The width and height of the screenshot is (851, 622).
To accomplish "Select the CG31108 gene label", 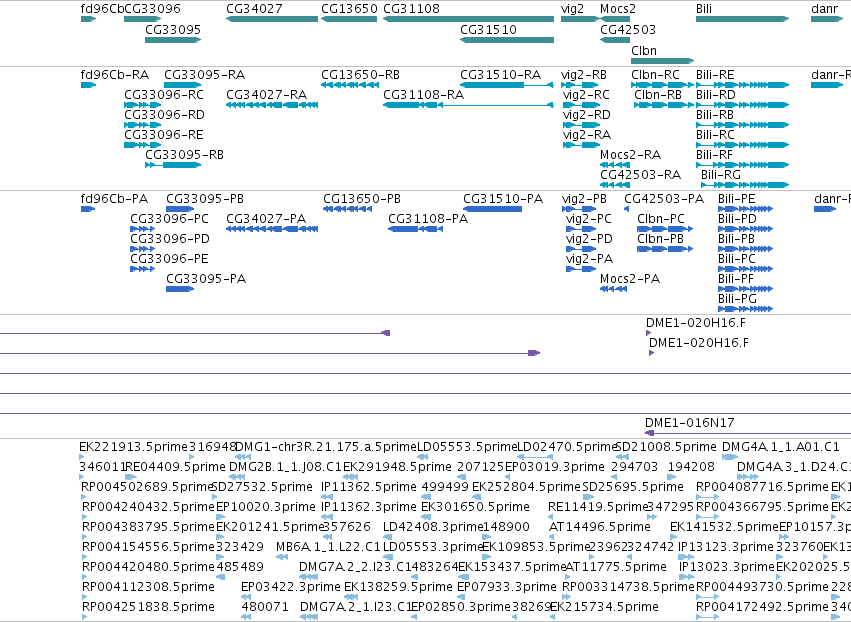I will (x=411, y=9).
